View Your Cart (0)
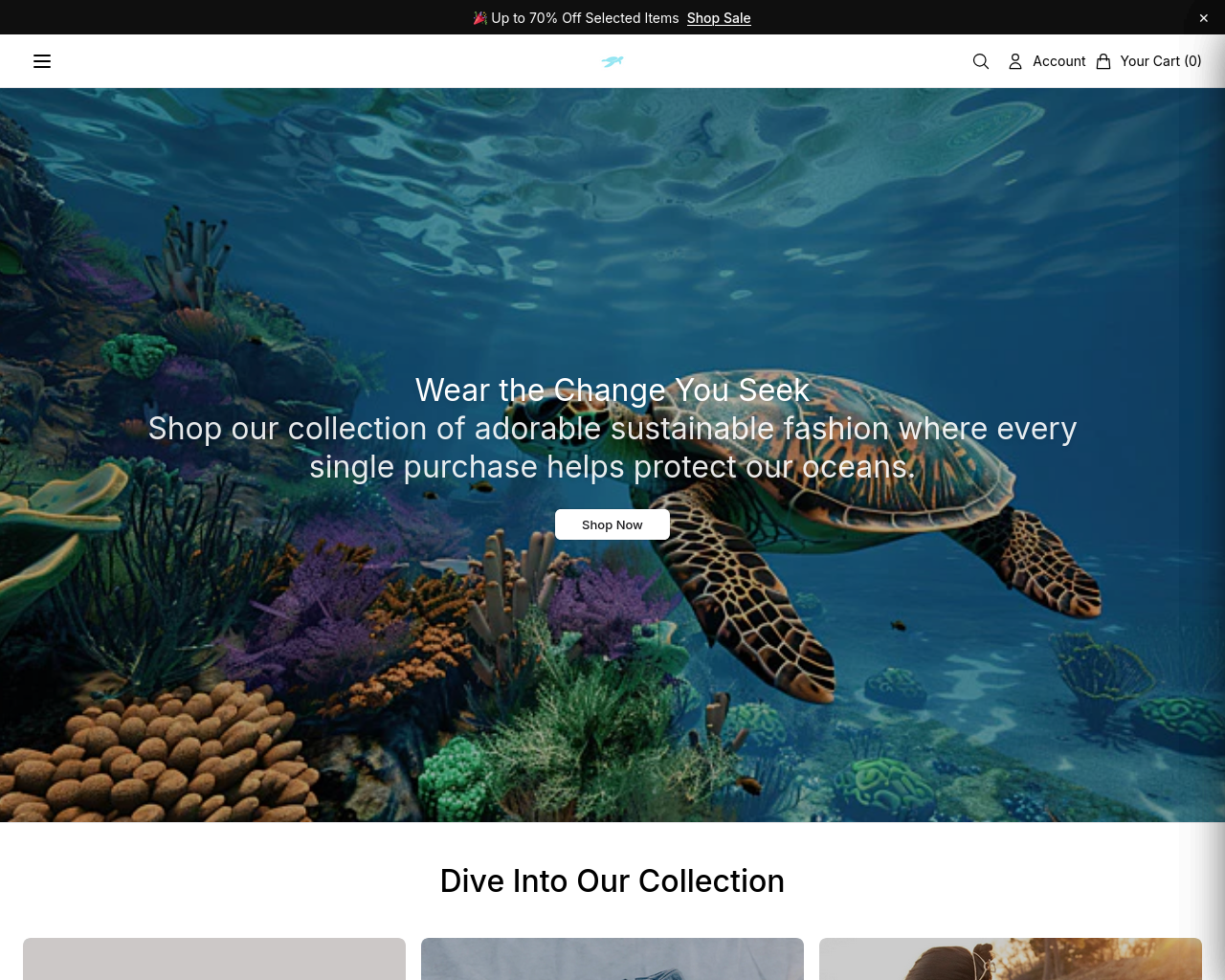This screenshot has height=980, width=1225. (x=1161, y=61)
